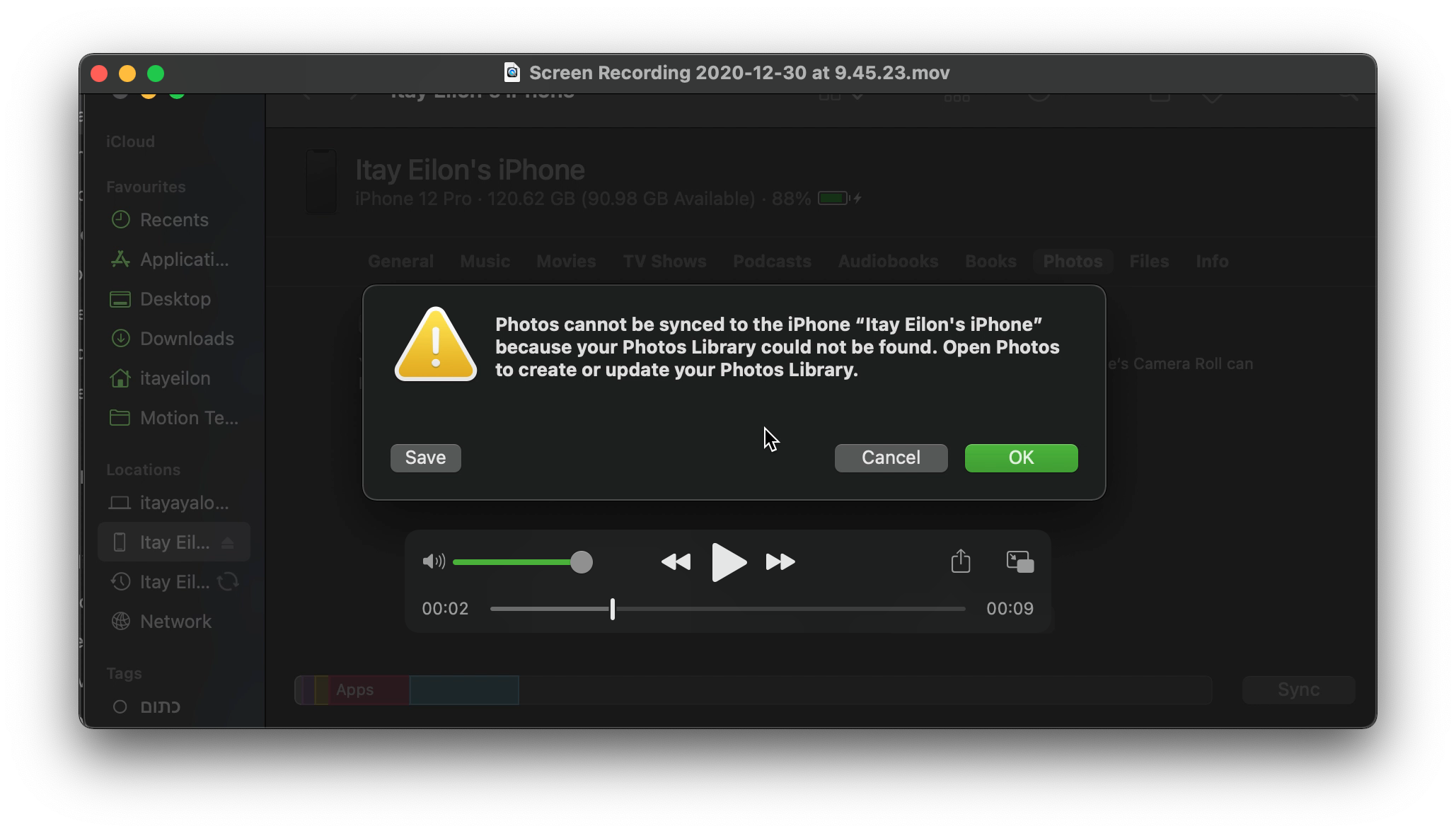Click the document icon in title bar

coord(512,72)
